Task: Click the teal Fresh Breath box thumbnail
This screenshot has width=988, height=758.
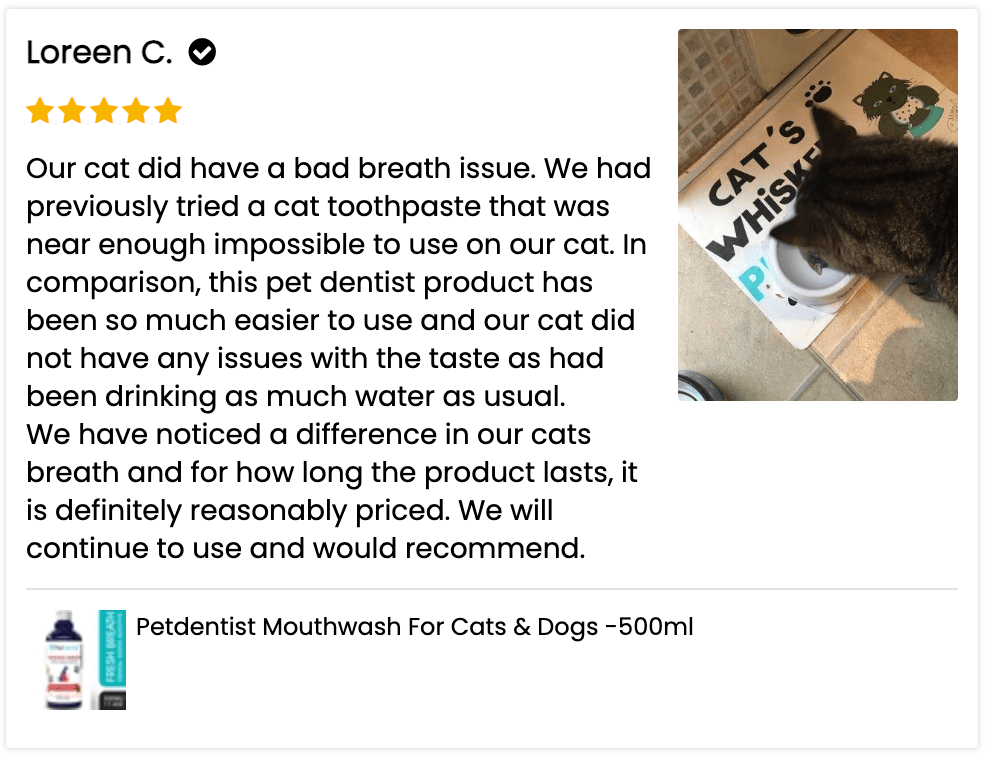Action: point(111,660)
